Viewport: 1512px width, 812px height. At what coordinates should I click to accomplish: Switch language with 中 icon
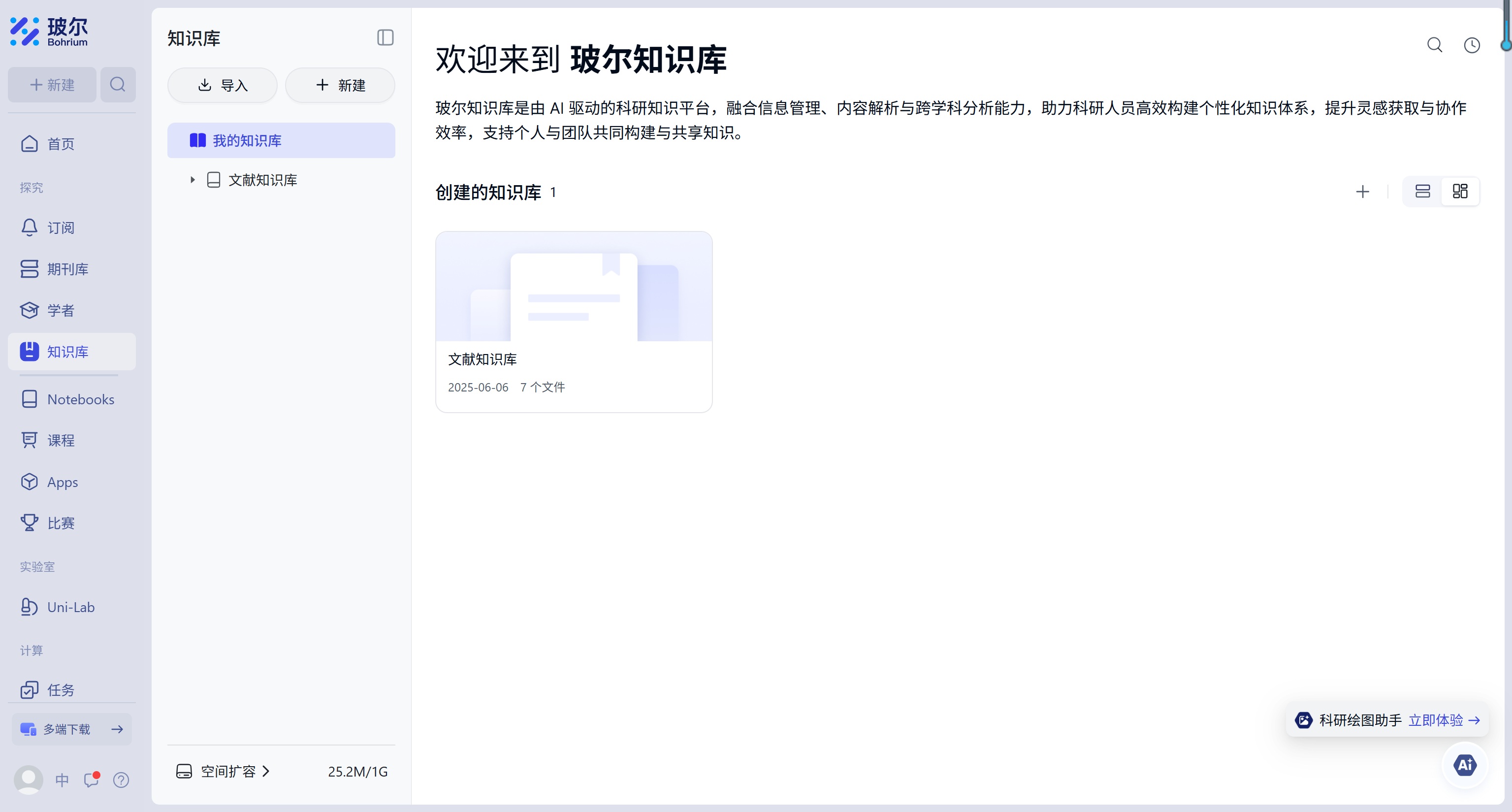tap(62, 780)
